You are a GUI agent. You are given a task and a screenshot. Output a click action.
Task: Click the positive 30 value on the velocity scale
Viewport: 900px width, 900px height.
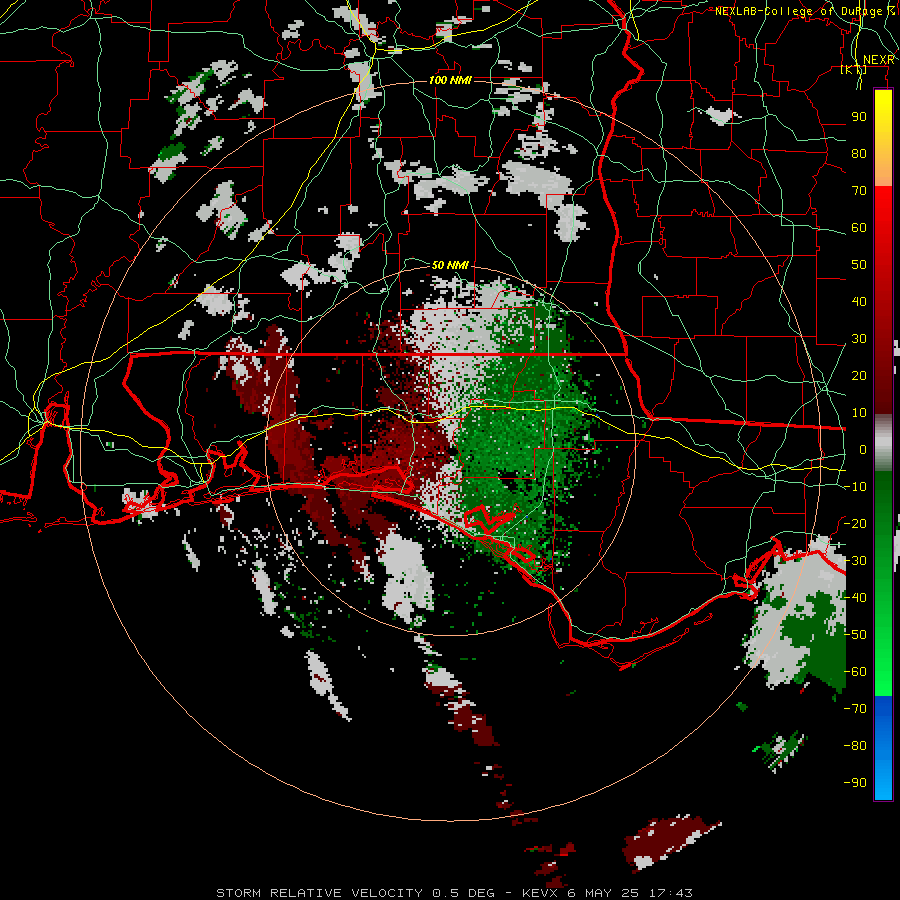pyautogui.click(x=859, y=339)
